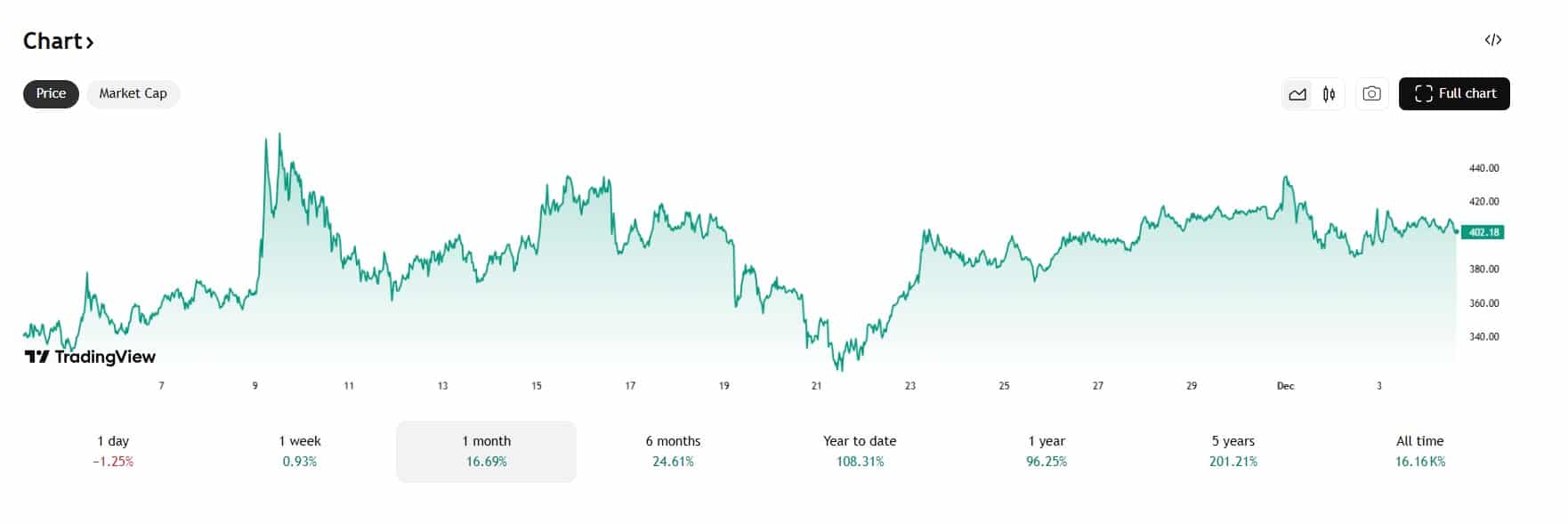
Task: Show the All time chart
Action: (x=1420, y=450)
